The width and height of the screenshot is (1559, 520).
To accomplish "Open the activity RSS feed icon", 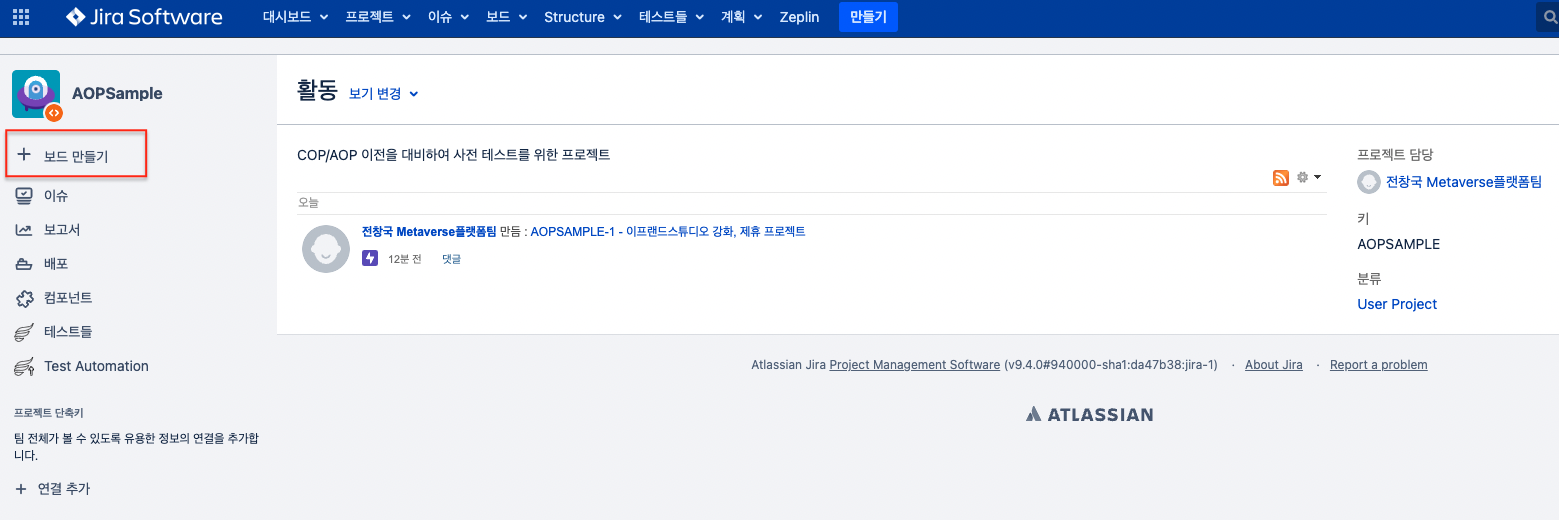I will pyautogui.click(x=1280, y=177).
